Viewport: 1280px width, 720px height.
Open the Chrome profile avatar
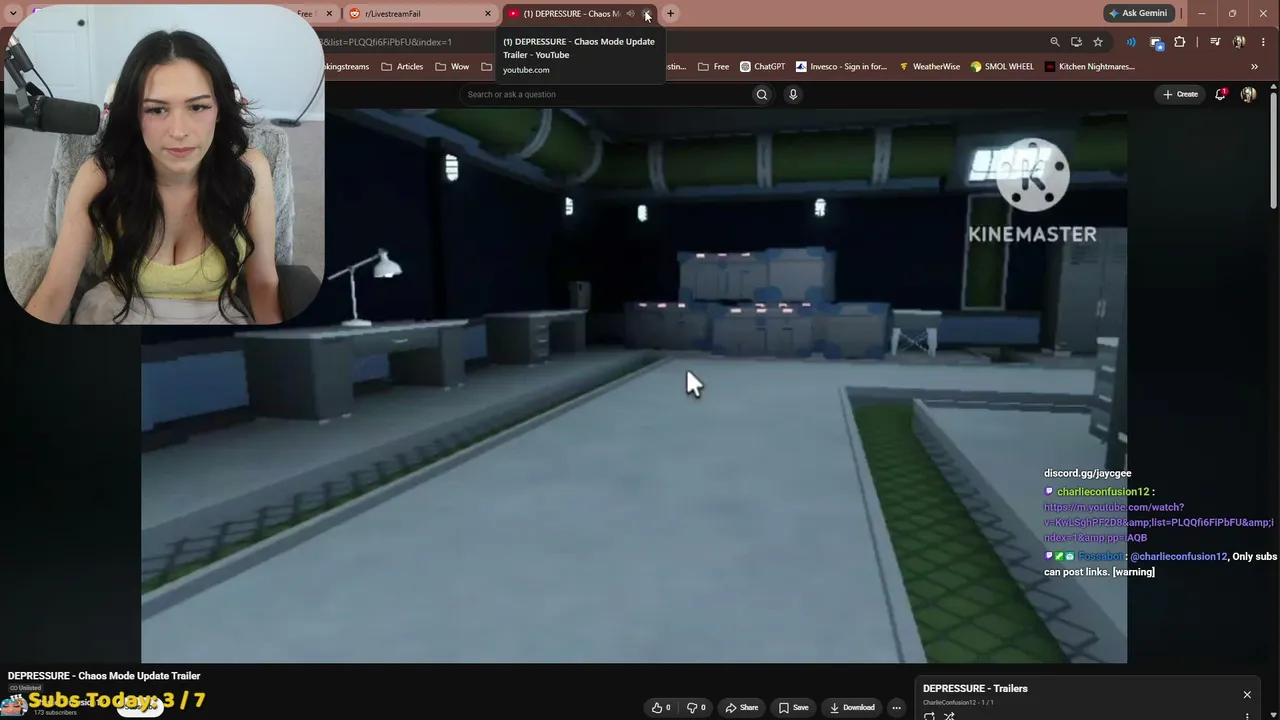(x=1239, y=42)
